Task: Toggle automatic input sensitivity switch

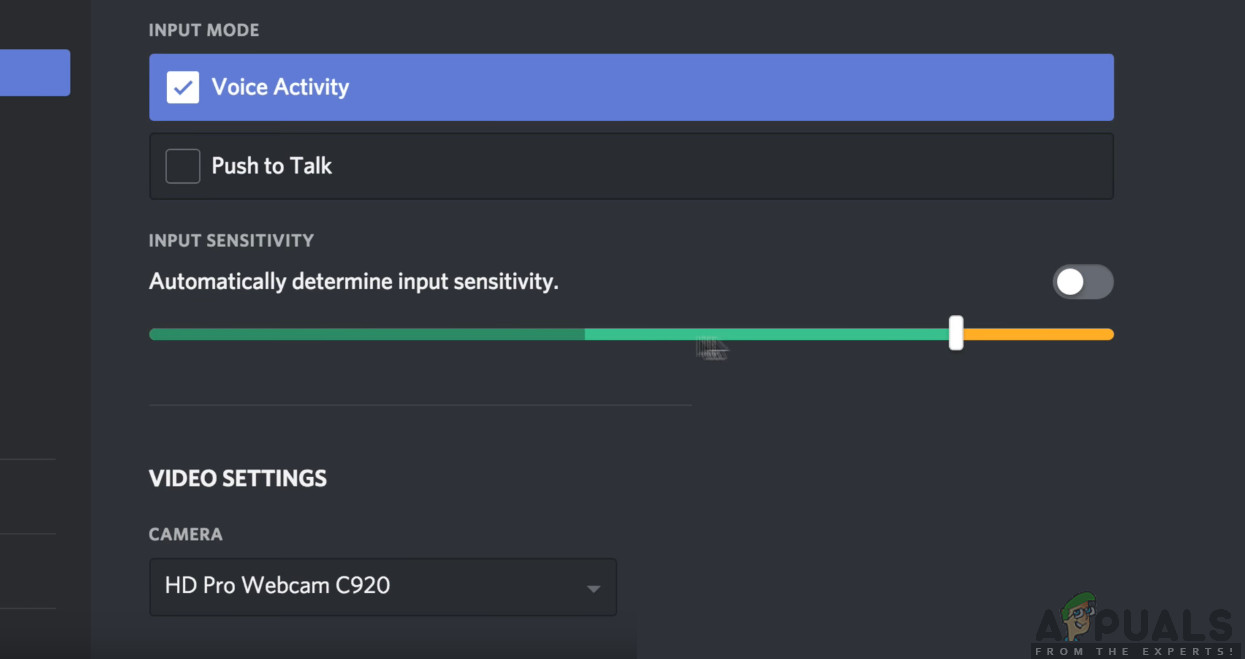Action: click(1082, 282)
